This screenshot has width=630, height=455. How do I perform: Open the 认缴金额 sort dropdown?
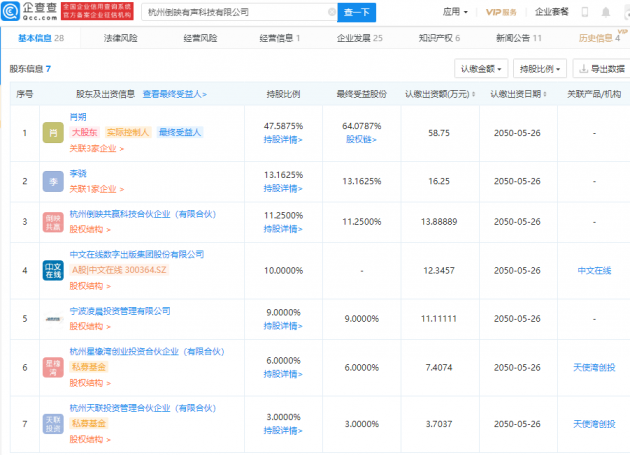[x=483, y=69]
